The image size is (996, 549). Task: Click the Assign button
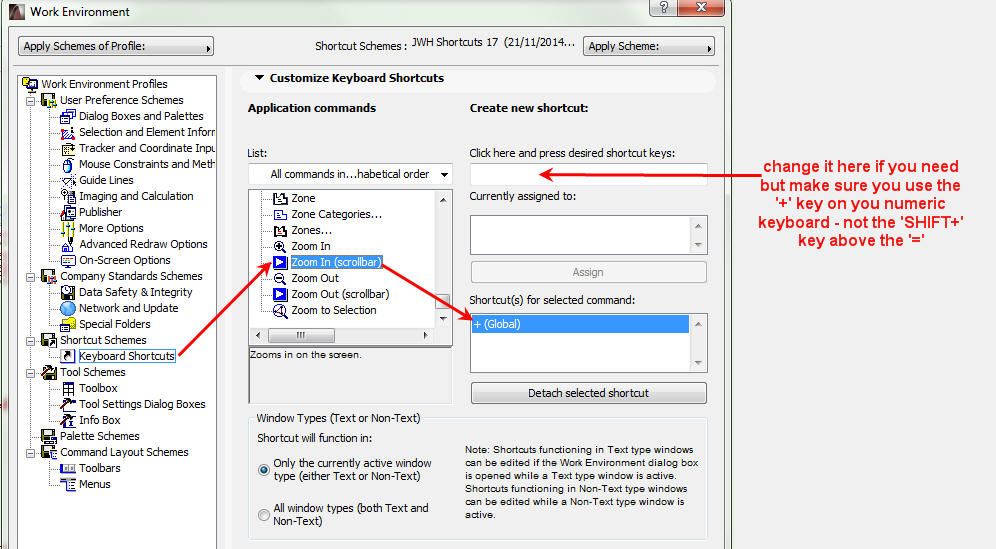(588, 272)
